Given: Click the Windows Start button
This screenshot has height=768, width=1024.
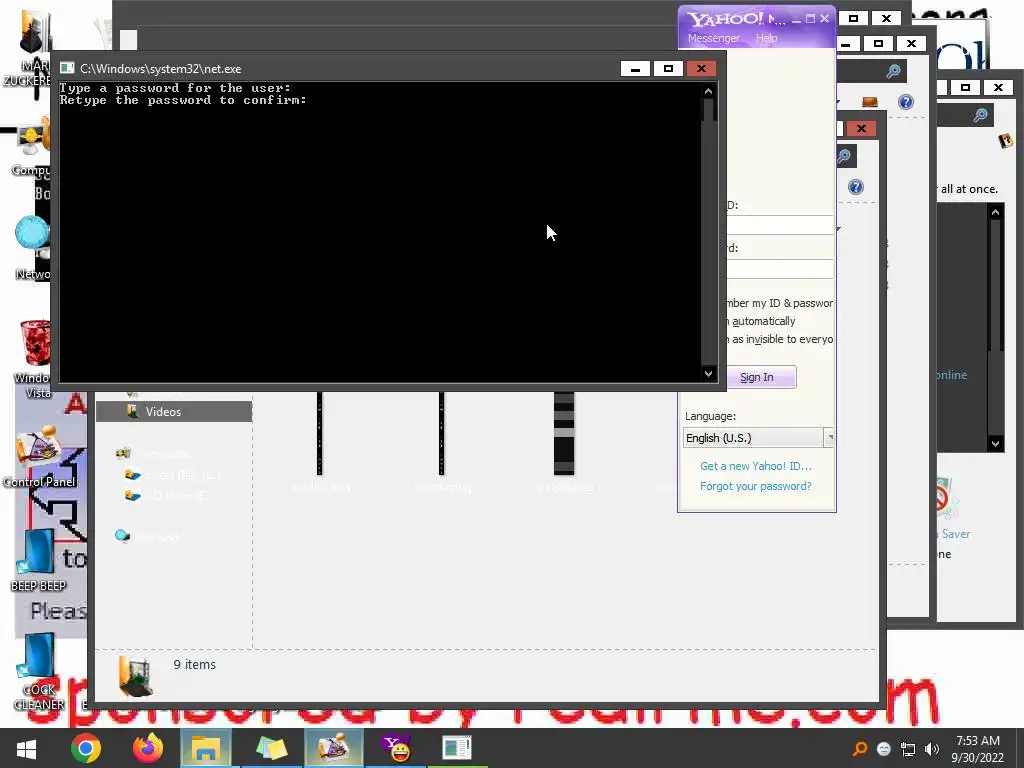Looking at the screenshot, I should 26,748.
